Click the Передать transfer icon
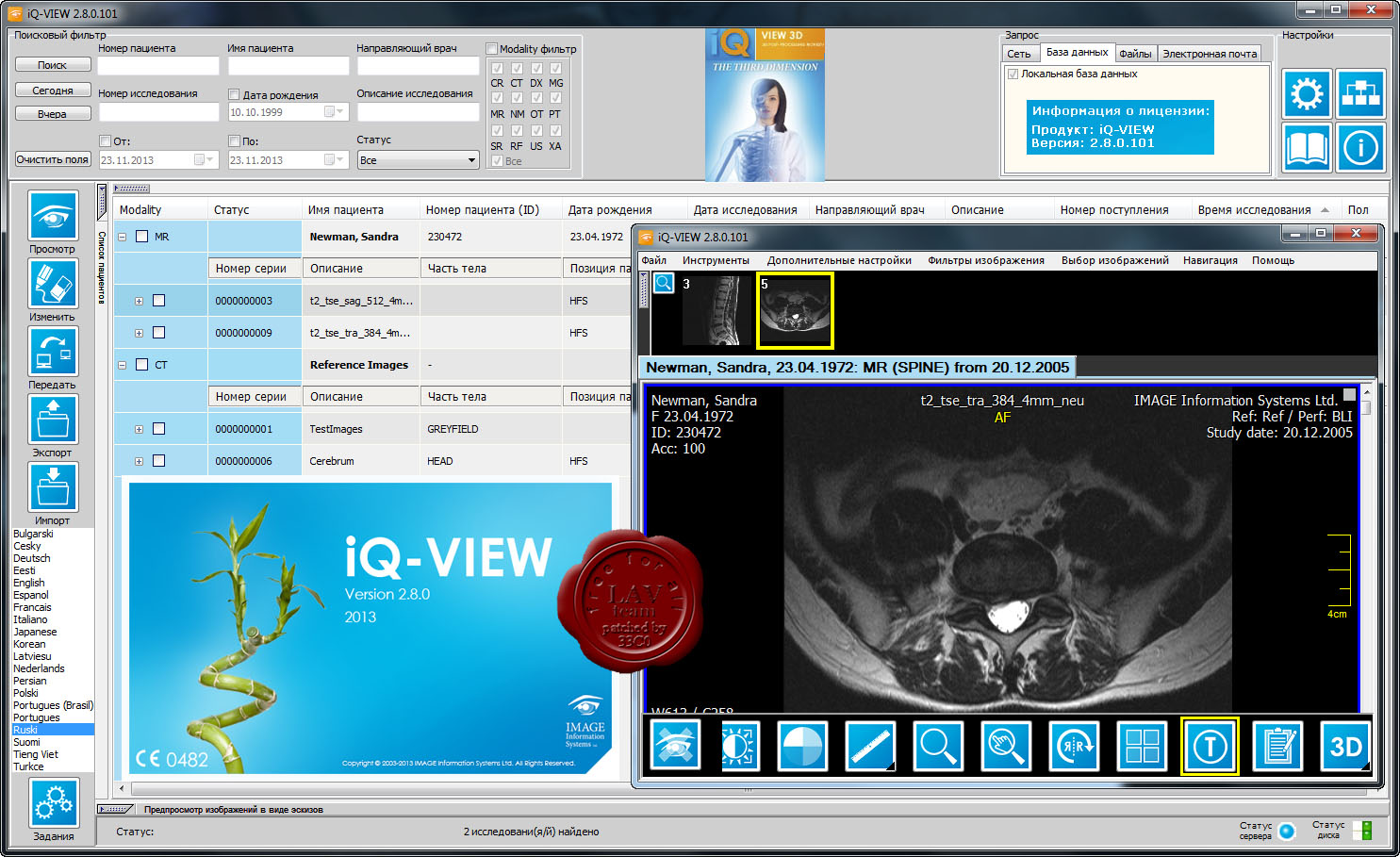Viewport: 1400px width, 857px height. (x=53, y=352)
